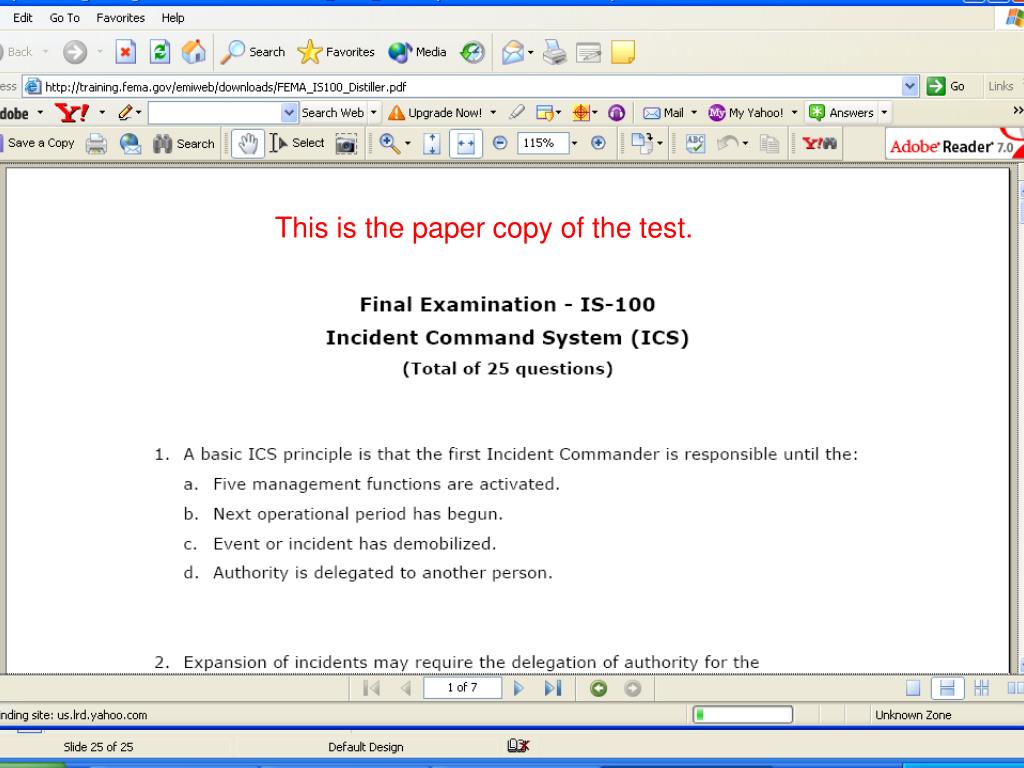
Task: Open the address bar dropdown
Action: coord(910,86)
